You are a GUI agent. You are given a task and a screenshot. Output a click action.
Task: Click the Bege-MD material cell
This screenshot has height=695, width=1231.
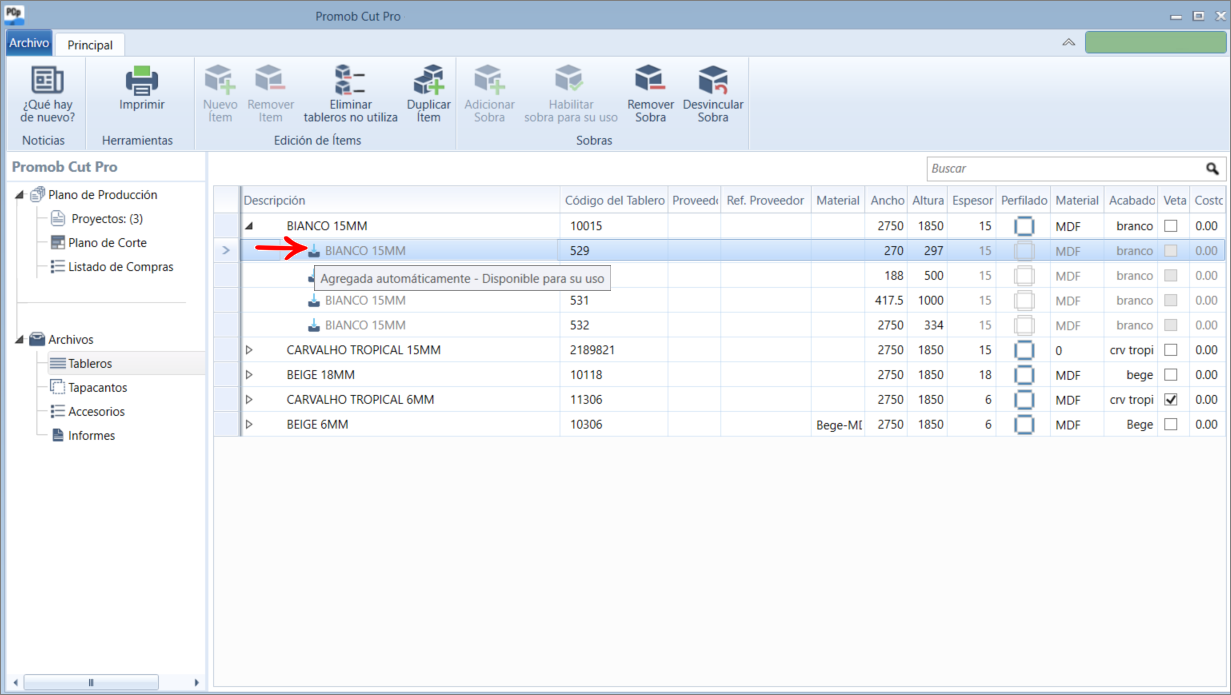tap(838, 425)
